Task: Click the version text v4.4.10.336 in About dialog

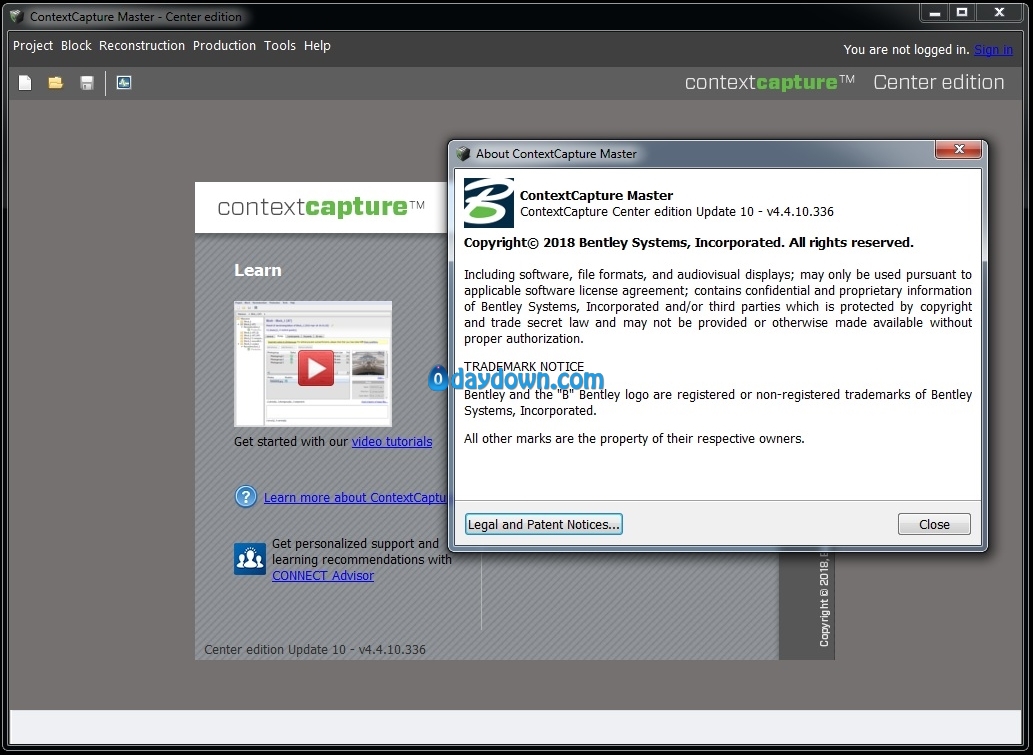Action: (800, 211)
